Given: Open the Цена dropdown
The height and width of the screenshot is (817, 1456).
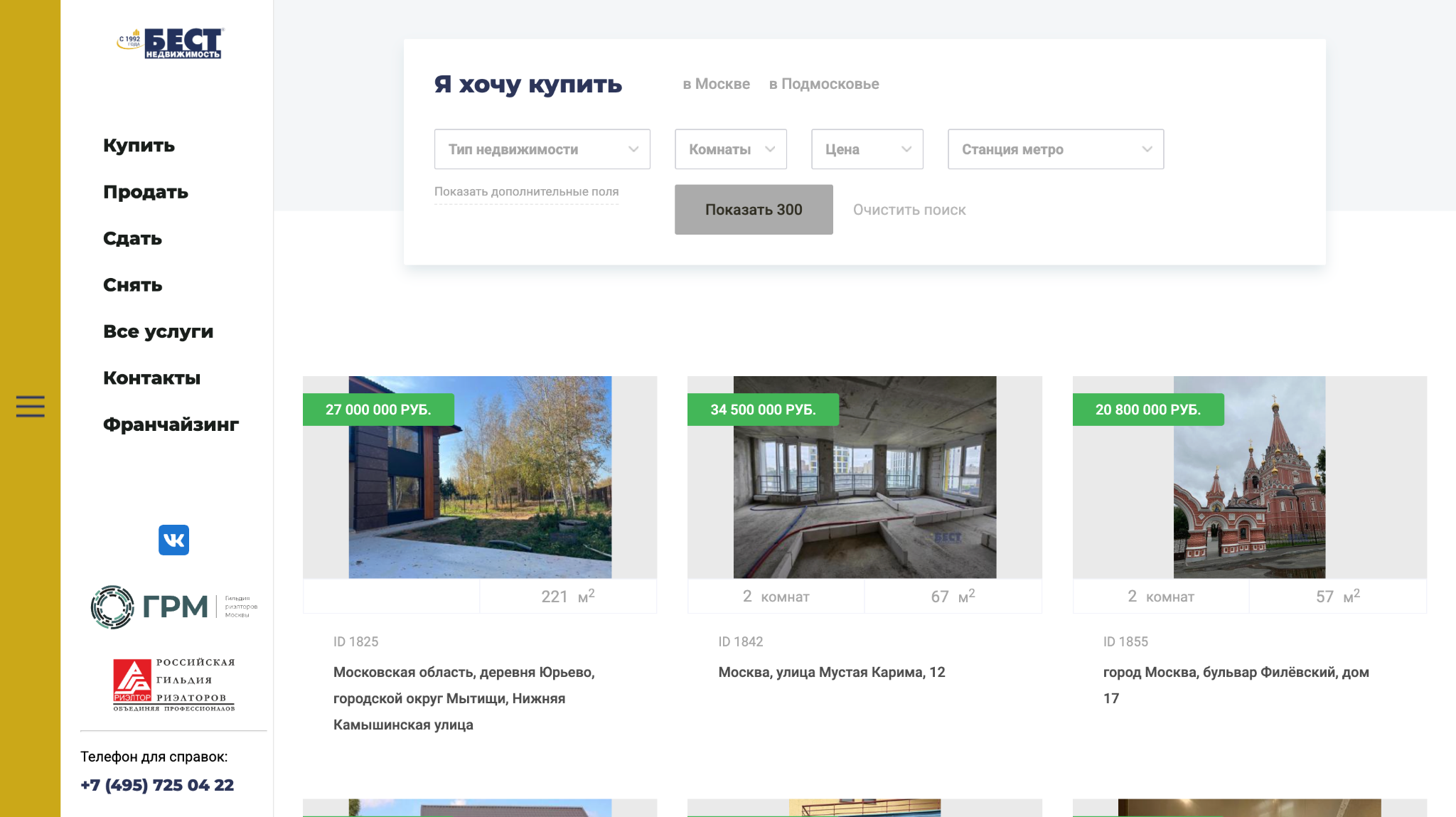Looking at the screenshot, I should point(867,149).
